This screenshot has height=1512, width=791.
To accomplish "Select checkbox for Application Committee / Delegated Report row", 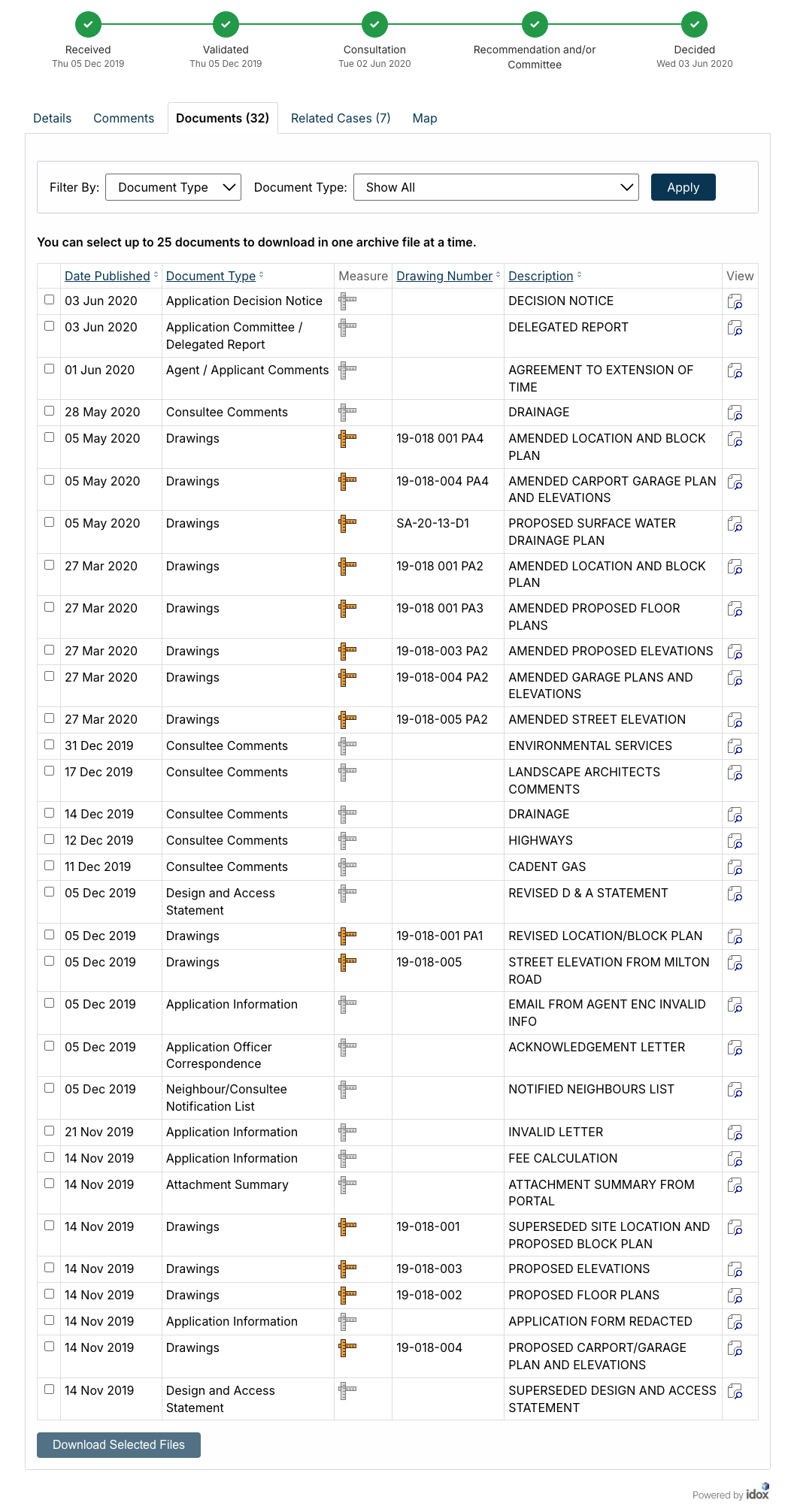I will (50, 326).
